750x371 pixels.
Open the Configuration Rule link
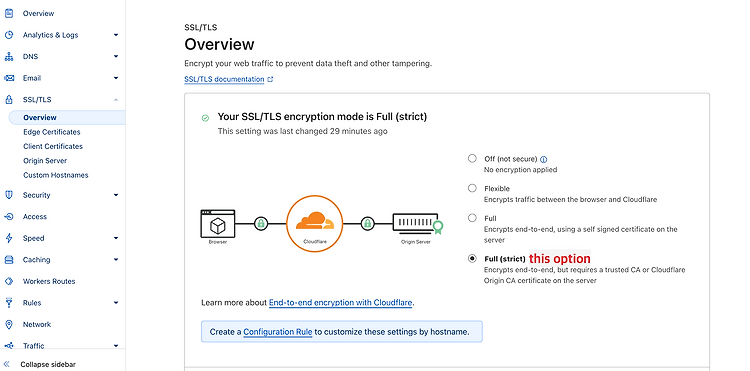(x=277, y=331)
